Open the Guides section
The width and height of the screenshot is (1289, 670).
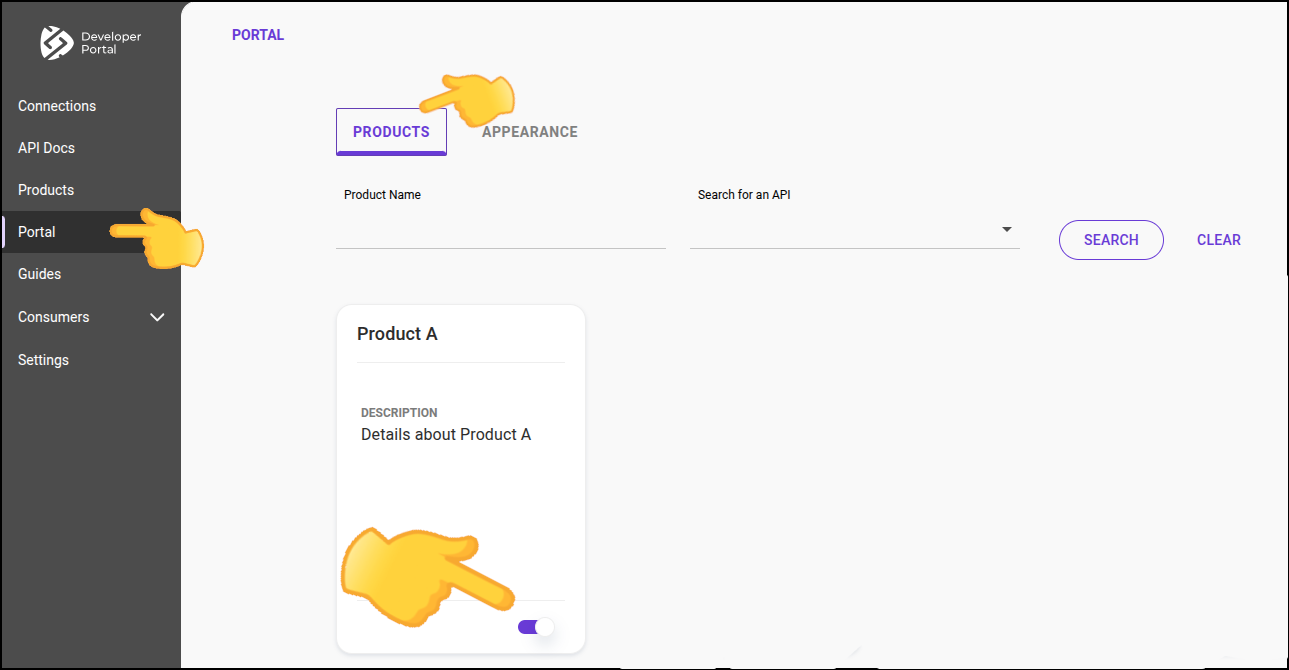[x=38, y=273]
